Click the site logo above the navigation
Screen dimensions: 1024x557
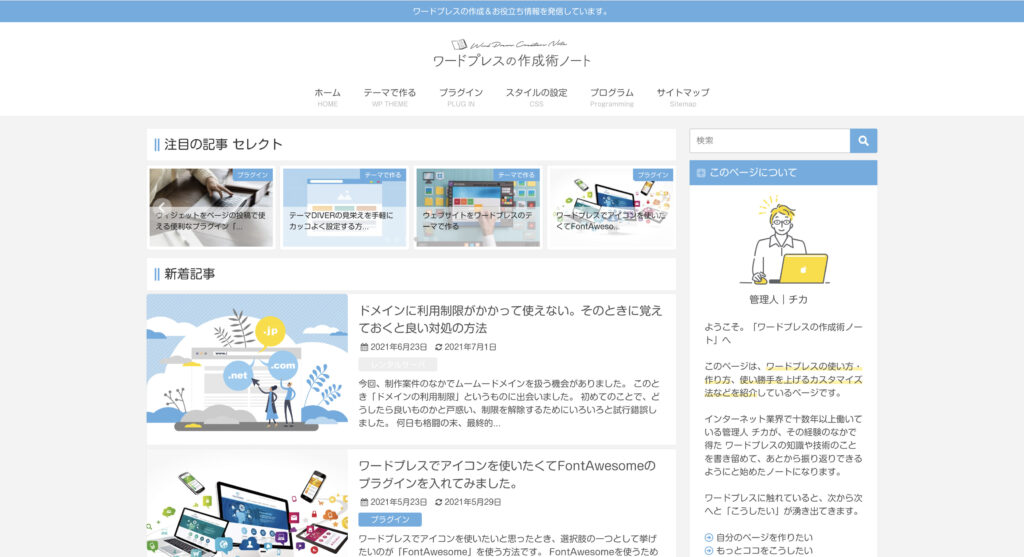[511, 54]
